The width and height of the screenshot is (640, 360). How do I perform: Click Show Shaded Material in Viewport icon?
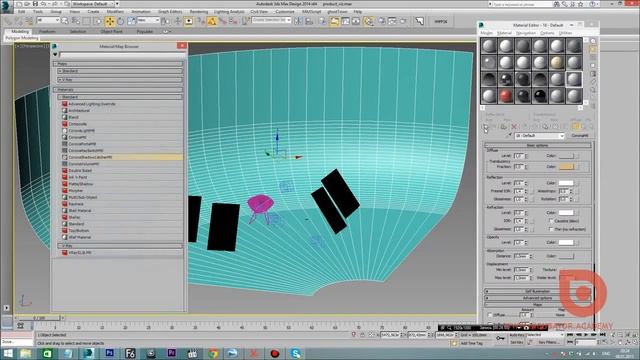click(x=575, y=127)
